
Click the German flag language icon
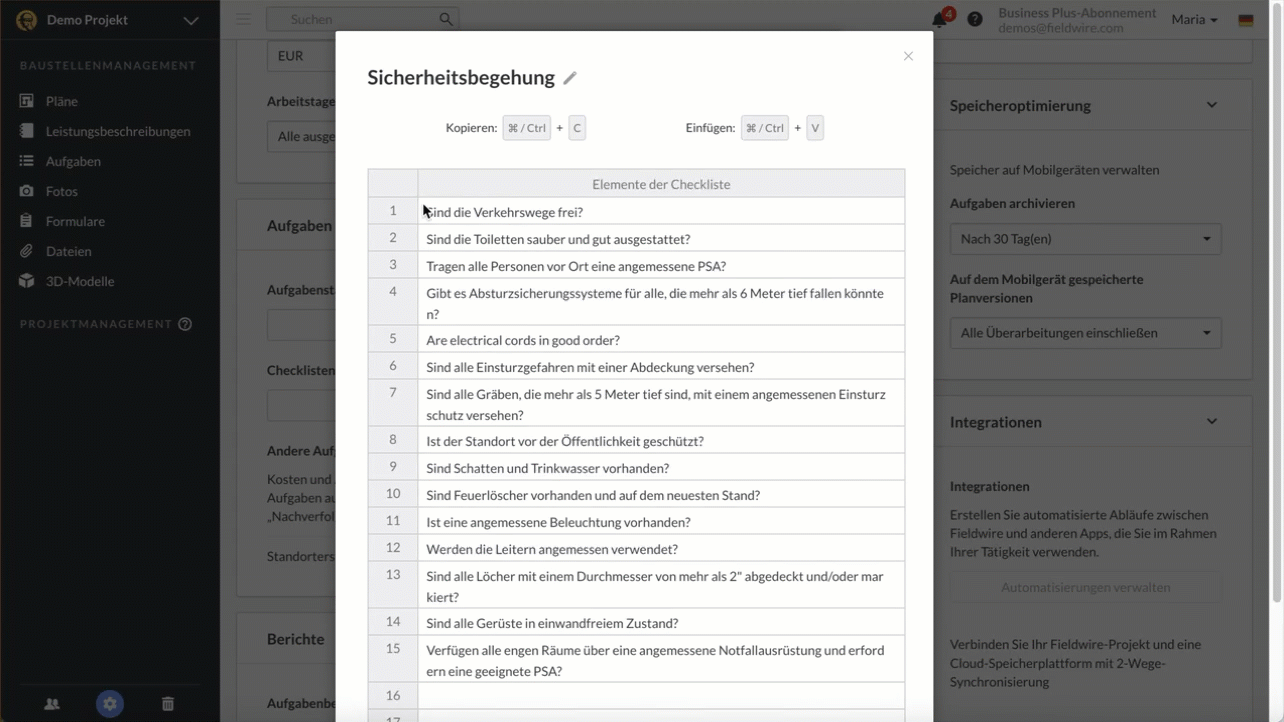point(1246,20)
